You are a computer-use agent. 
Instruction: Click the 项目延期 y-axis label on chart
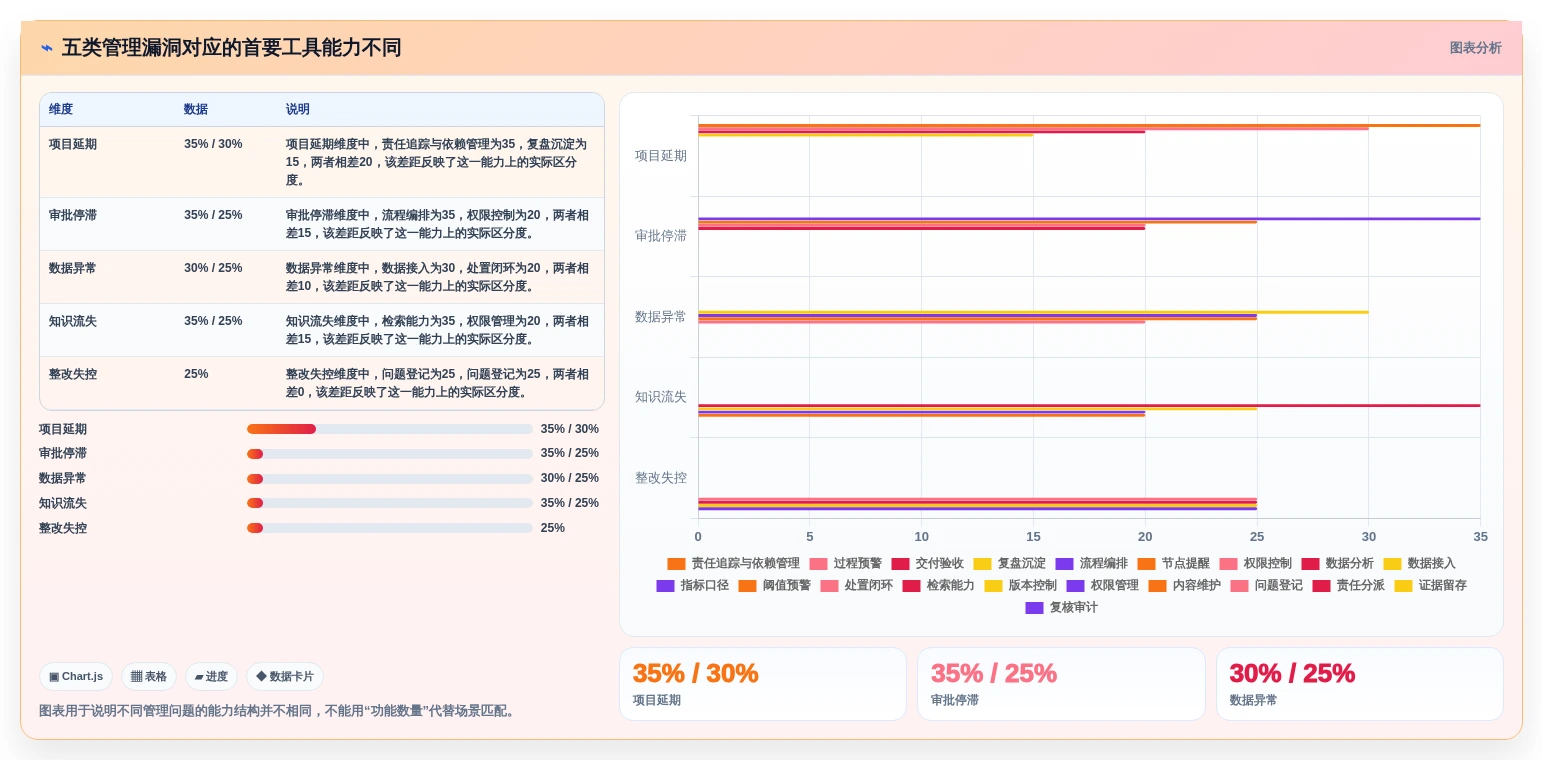[661, 156]
